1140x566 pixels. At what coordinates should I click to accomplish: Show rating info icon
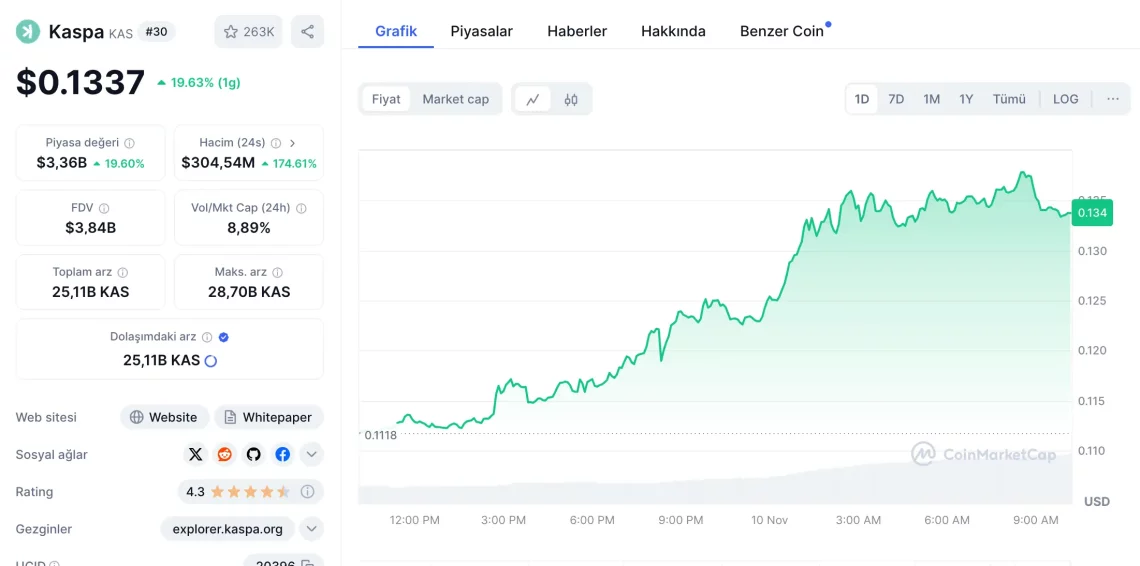click(308, 492)
